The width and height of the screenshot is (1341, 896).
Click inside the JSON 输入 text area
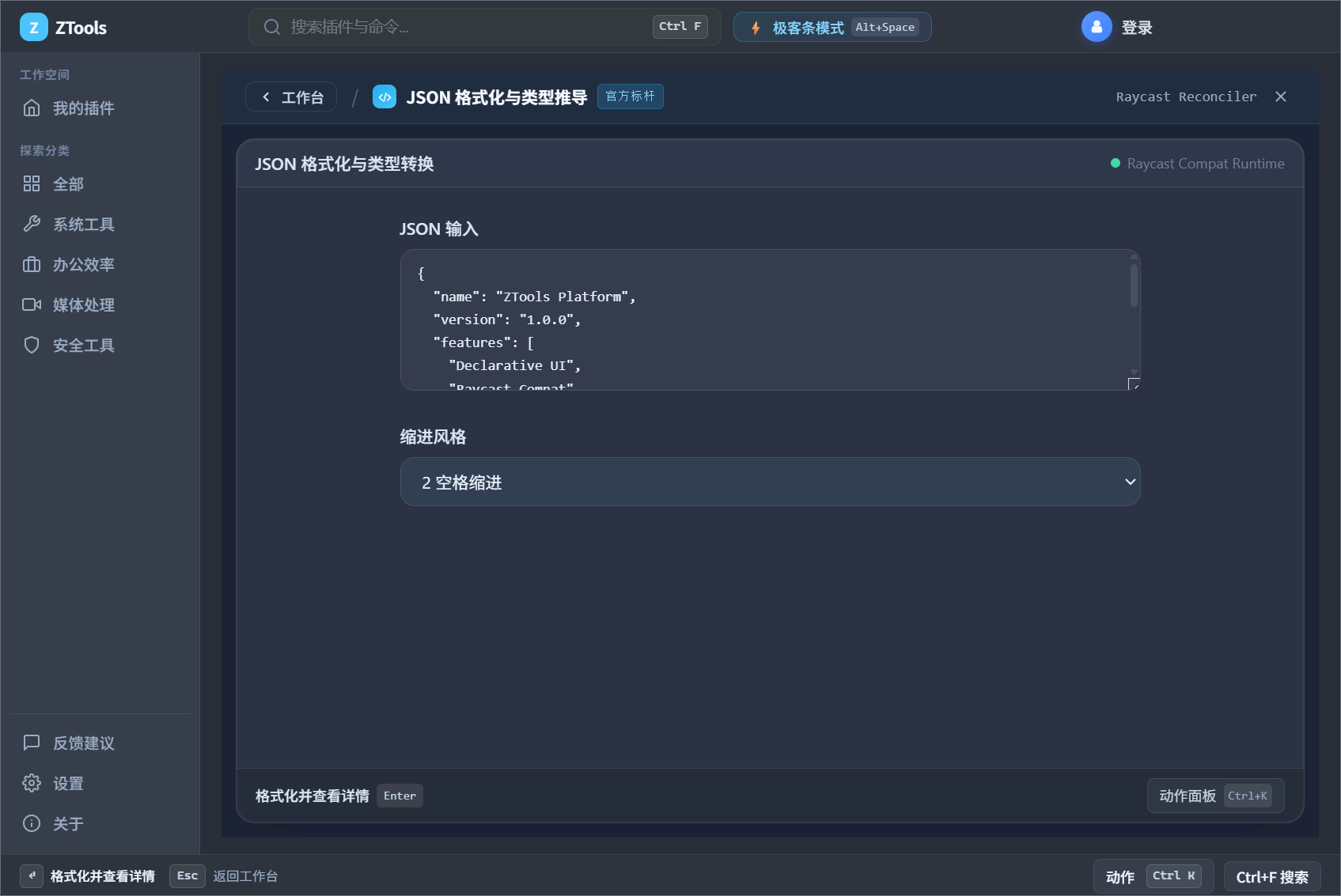(x=770, y=319)
